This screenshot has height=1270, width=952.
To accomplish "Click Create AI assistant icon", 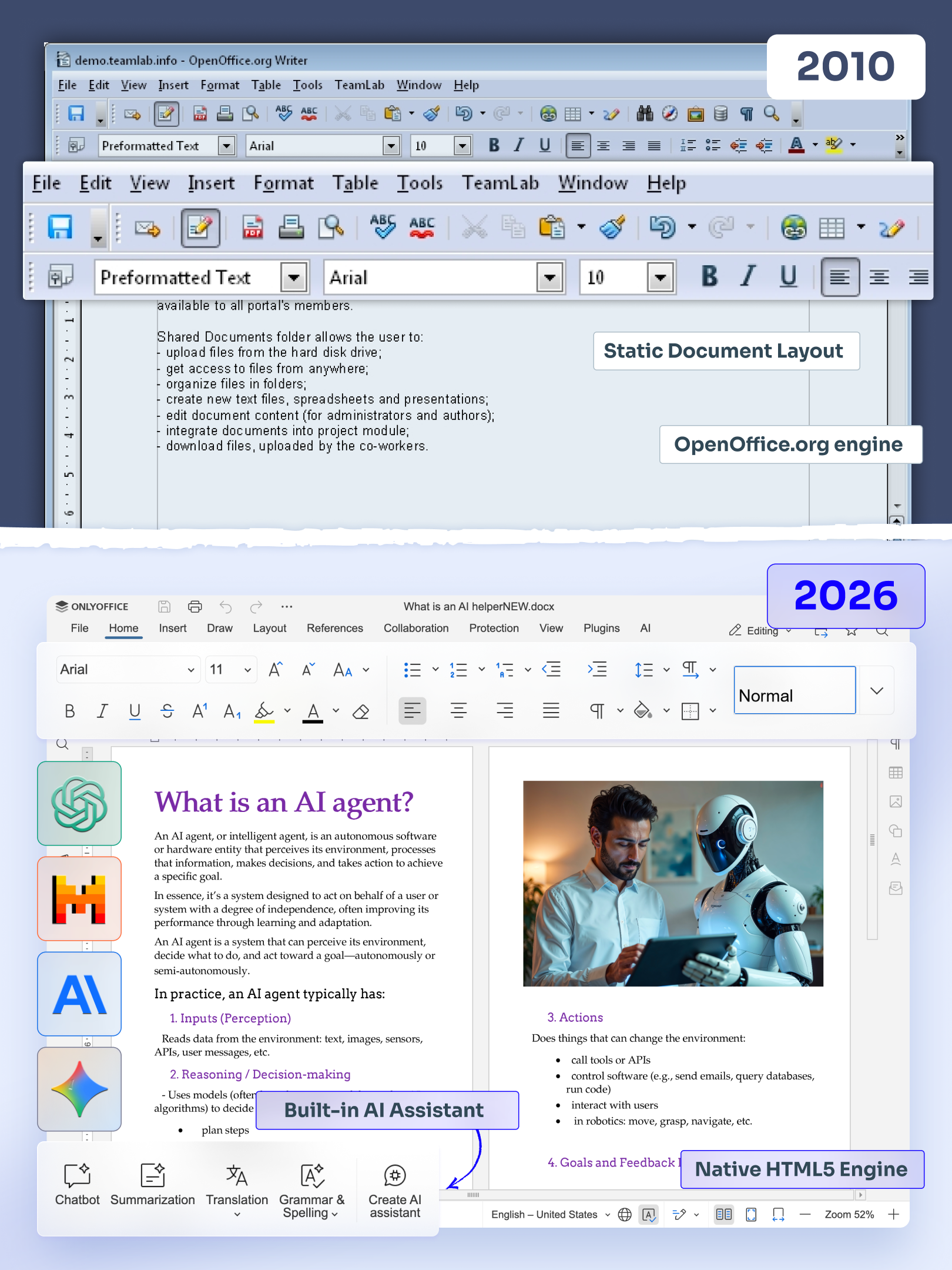I will coord(395,1175).
